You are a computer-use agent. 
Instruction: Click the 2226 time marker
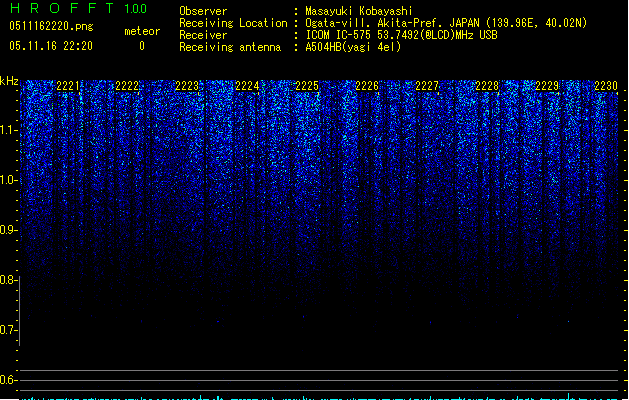coord(367,86)
